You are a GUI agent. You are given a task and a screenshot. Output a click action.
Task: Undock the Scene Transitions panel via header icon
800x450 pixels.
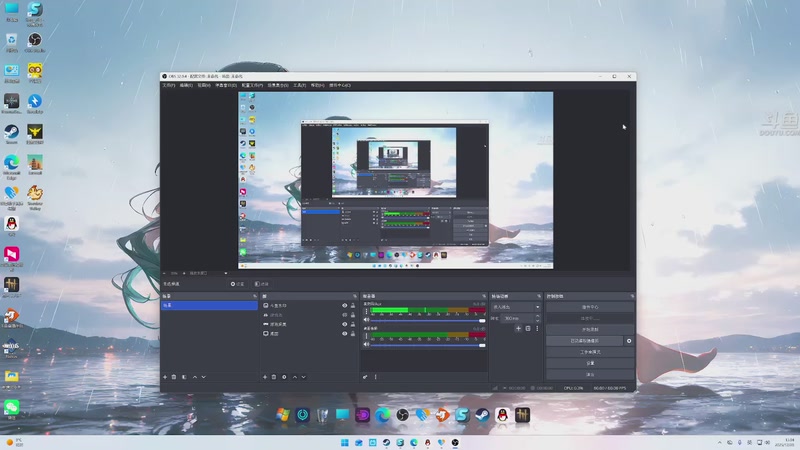click(x=539, y=296)
